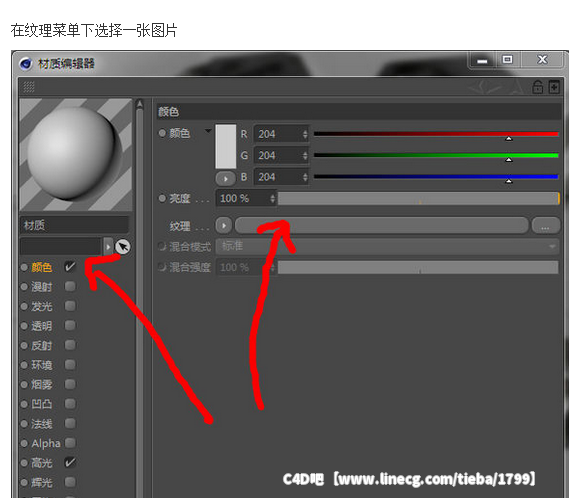Viewport: 569px width, 498px height.
Task: Click the animation dot beside 混合强度
Action: pyautogui.click(x=162, y=268)
